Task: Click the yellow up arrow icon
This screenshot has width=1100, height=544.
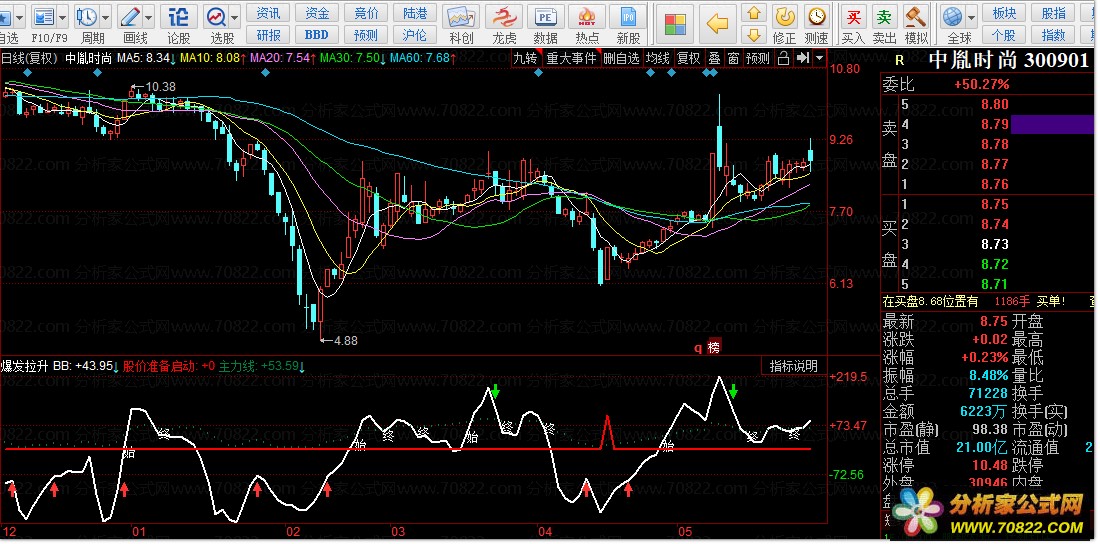Action: [754, 13]
